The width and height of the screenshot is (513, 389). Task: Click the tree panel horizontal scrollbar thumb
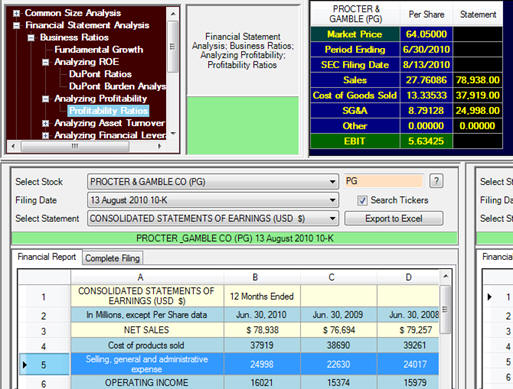pyautogui.click(x=75, y=146)
